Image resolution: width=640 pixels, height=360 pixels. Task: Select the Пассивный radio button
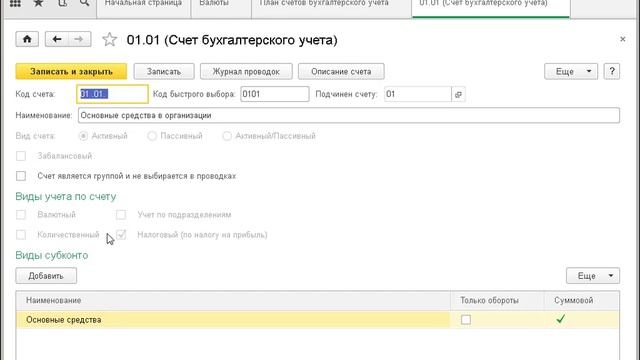click(x=152, y=136)
